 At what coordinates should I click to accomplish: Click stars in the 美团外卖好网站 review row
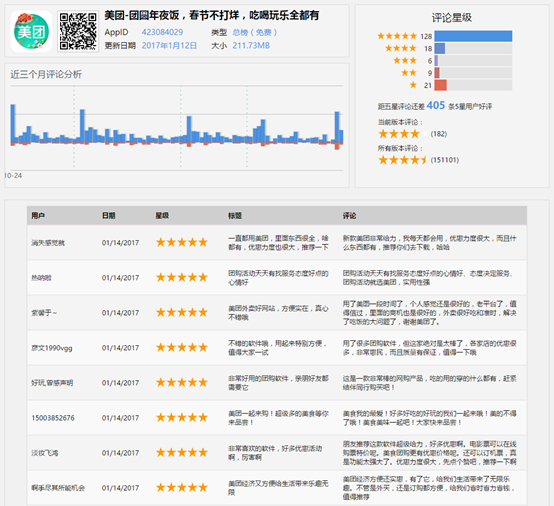[182, 312]
